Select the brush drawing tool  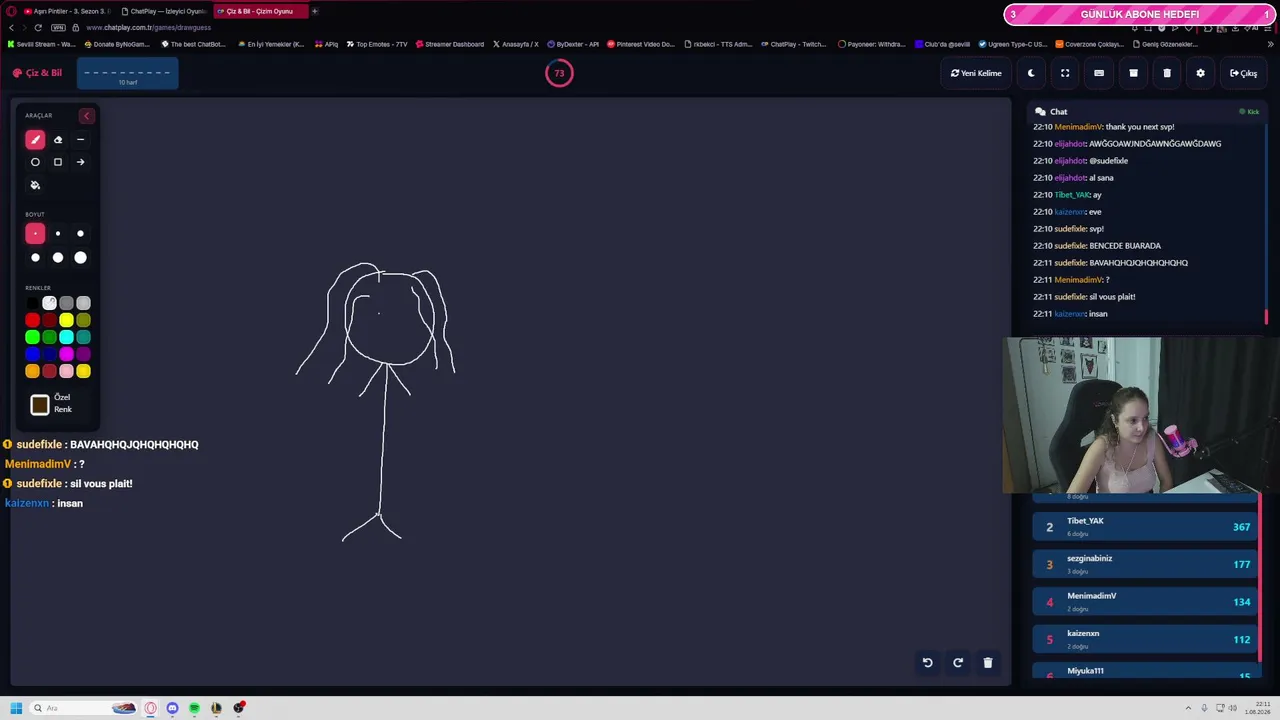click(35, 140)
